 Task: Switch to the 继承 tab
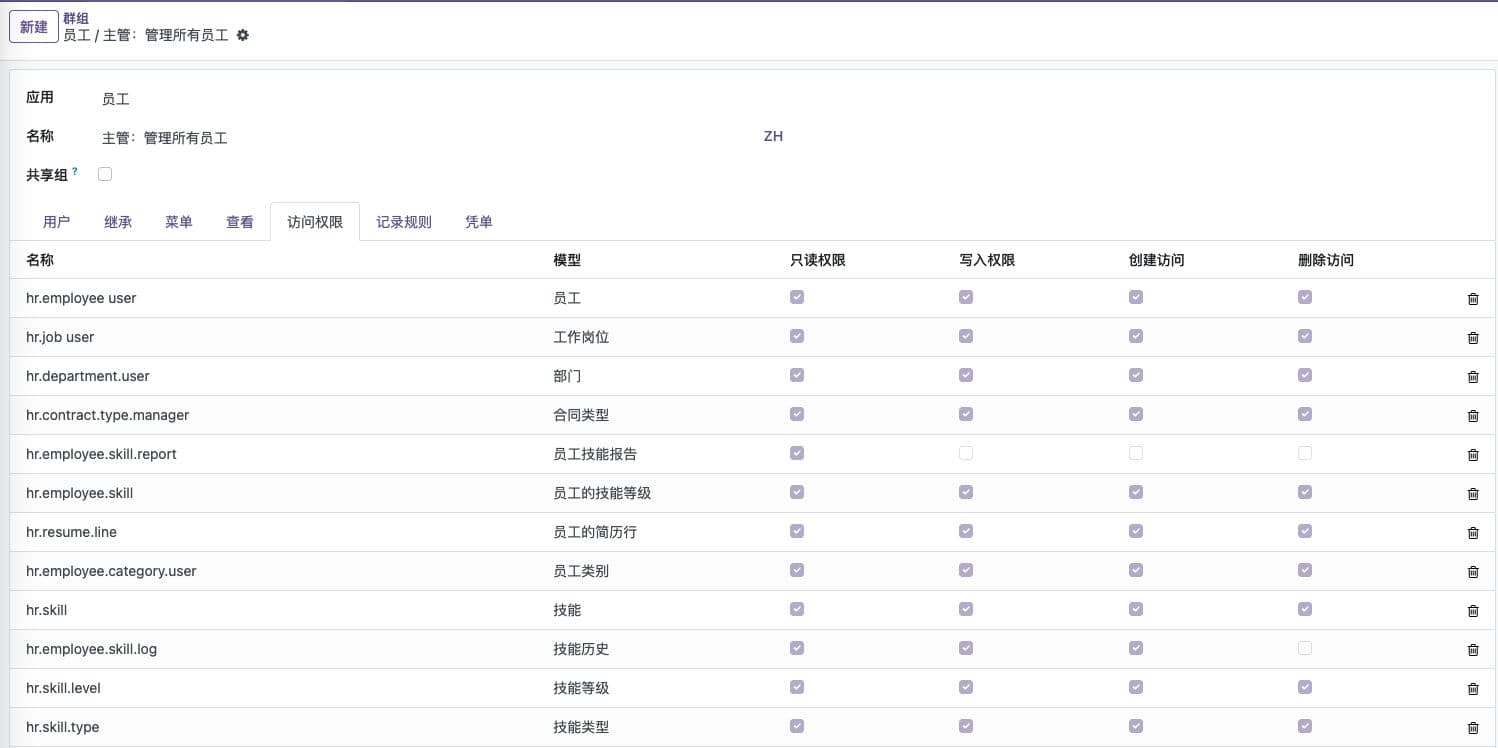click(x=118, y=222)
